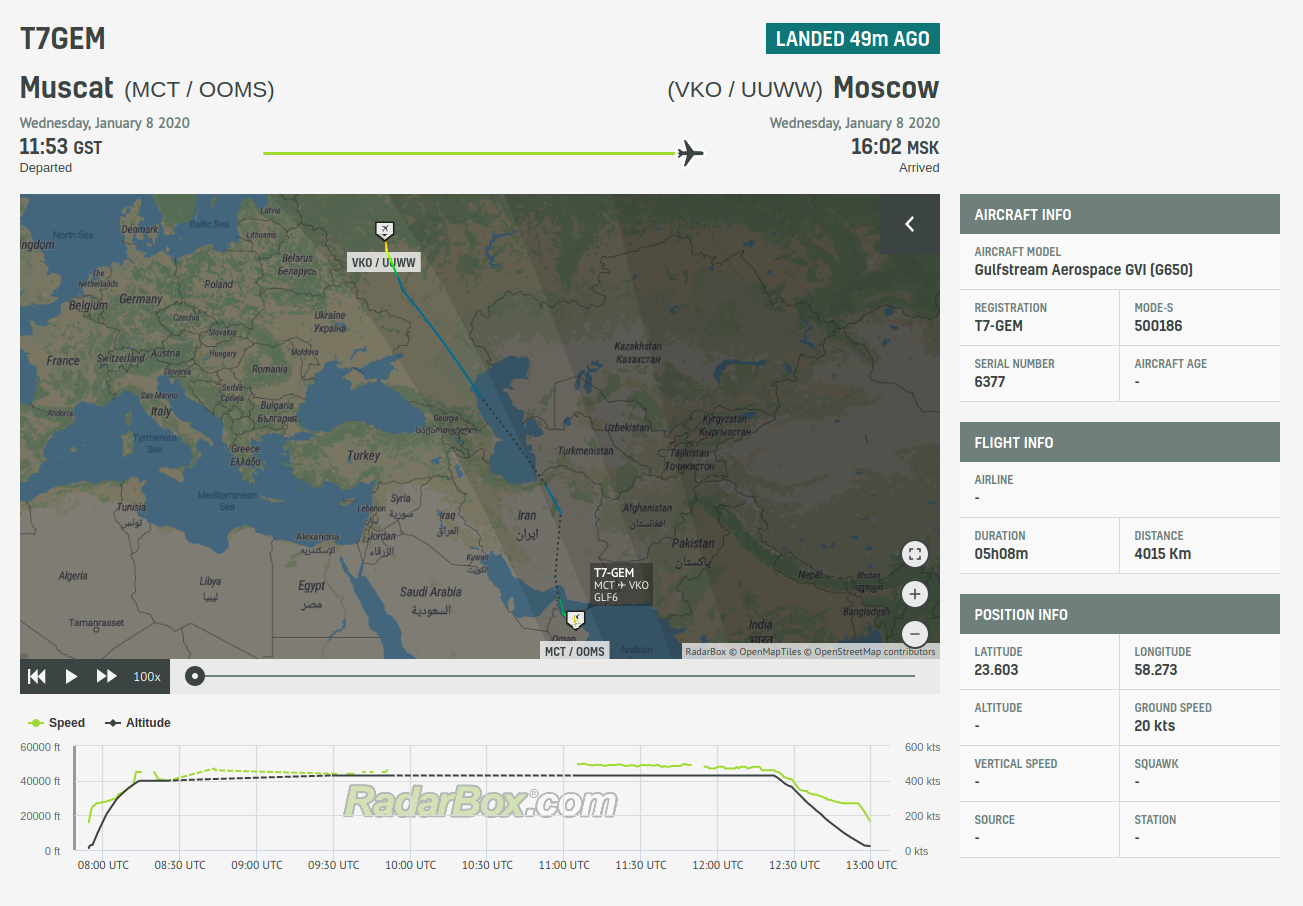Click the T7-GEM flight tooltip on map
Viewport: 1303px width, 906px height.
pos(620,585)
